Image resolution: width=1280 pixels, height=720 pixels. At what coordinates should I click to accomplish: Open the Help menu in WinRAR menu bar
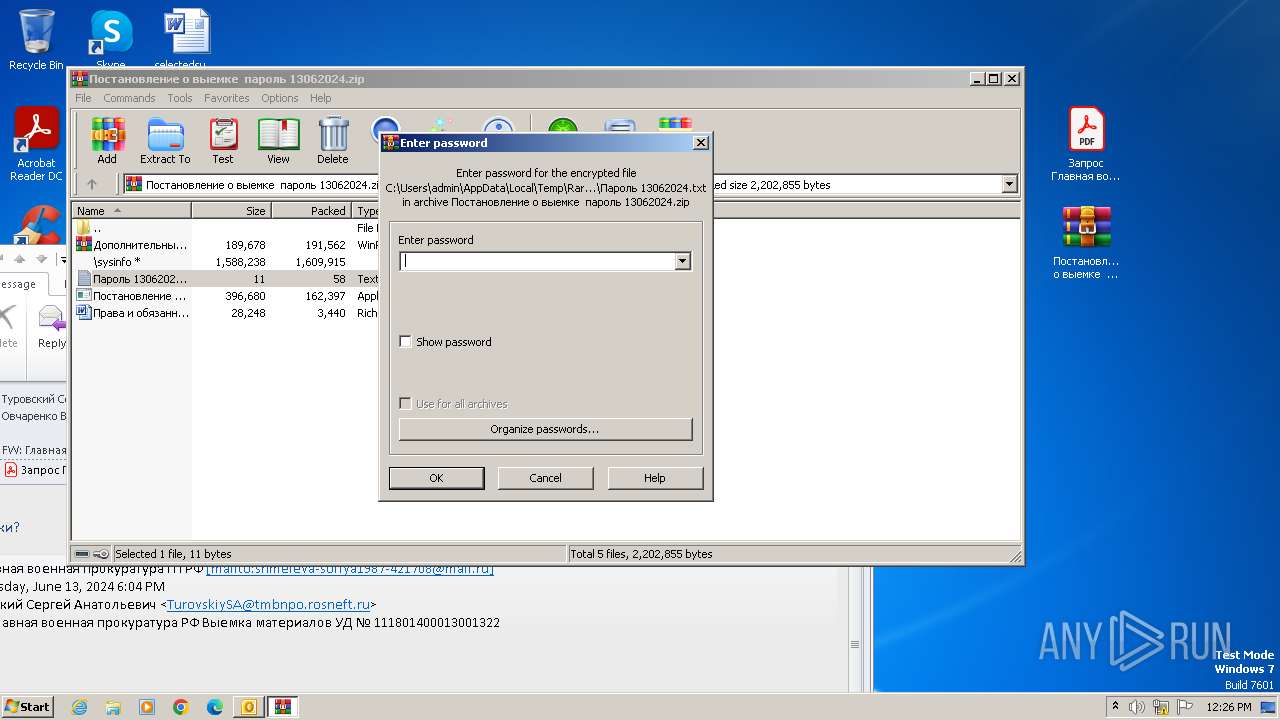click(x=320, y=98)
